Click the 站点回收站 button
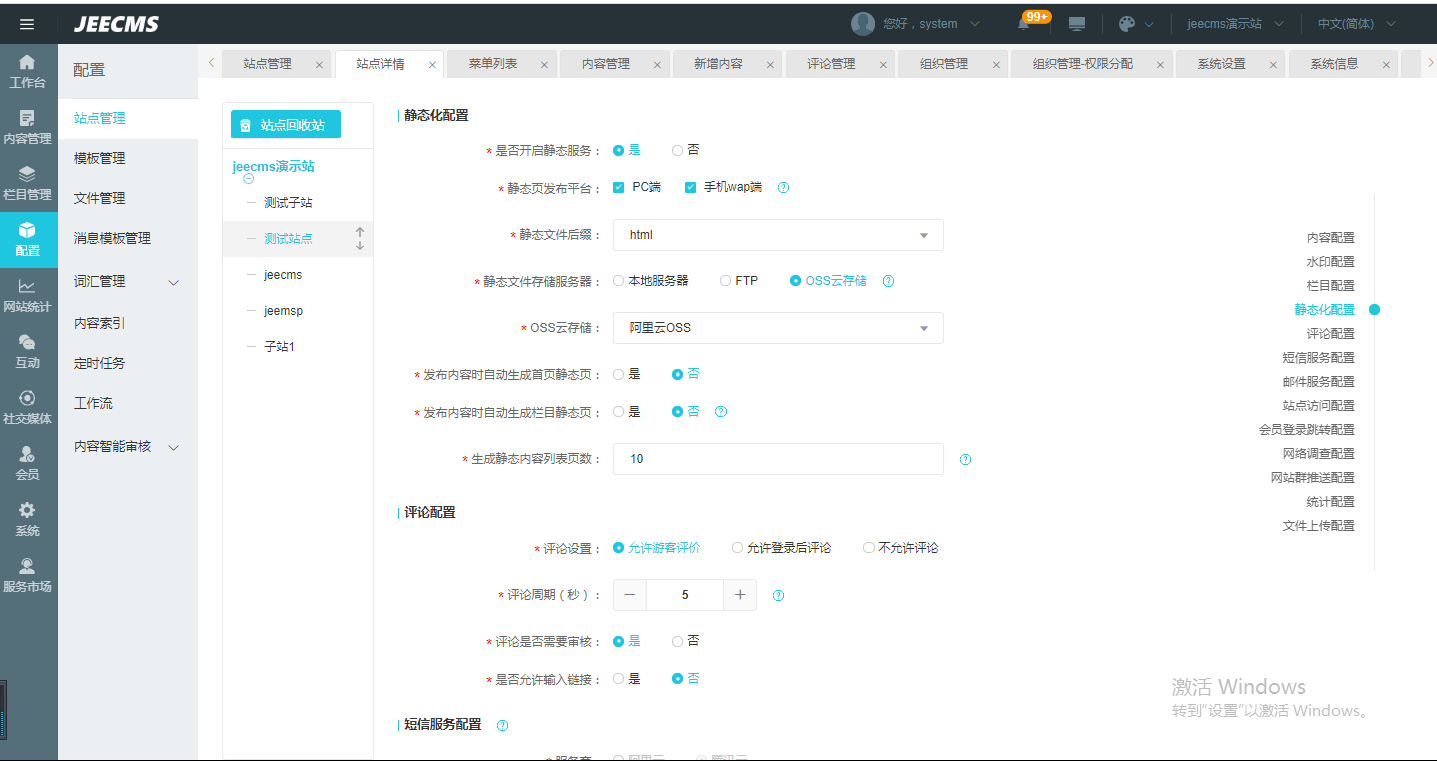Viewport: 1437px width, 761px height. coord(286,125)
